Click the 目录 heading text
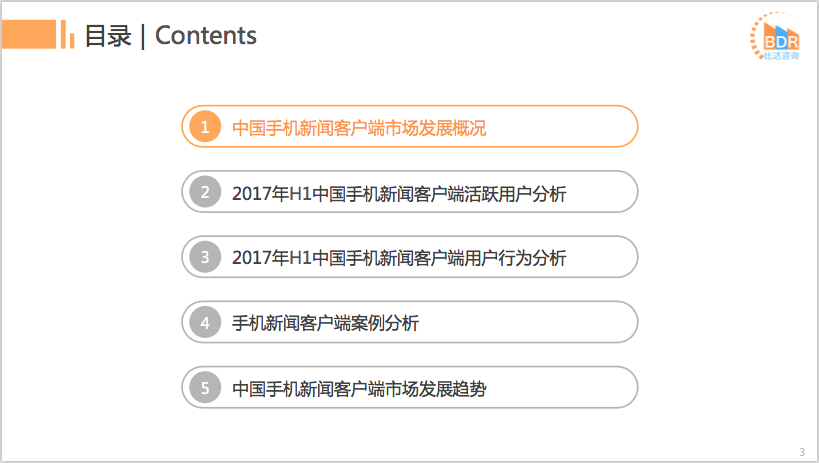This screenshot has width=819, height=463. (108, 36)
